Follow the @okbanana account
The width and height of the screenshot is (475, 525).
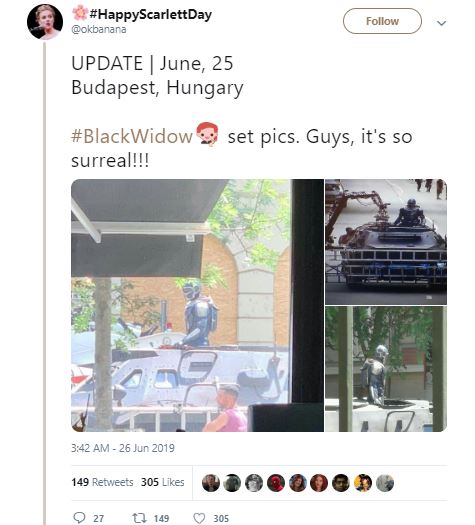click(x=382, y=21)
